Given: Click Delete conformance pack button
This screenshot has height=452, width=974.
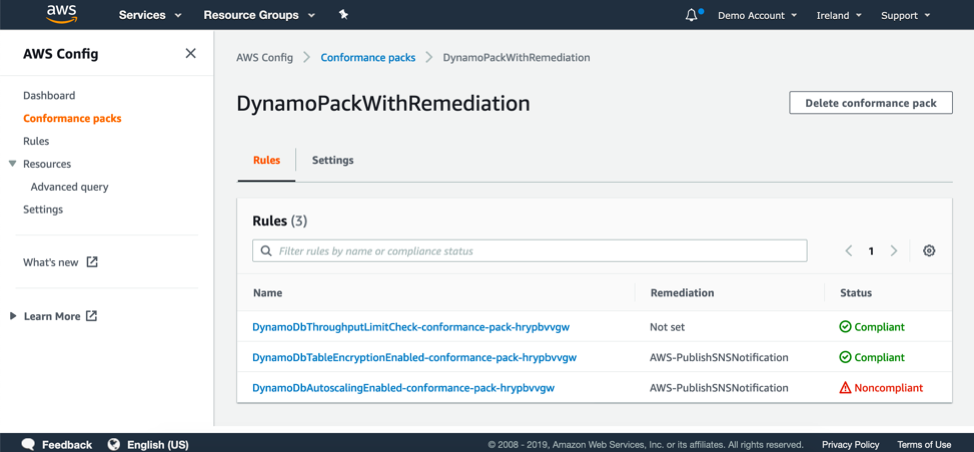Looking at the screenshot, I should point(871,103).
